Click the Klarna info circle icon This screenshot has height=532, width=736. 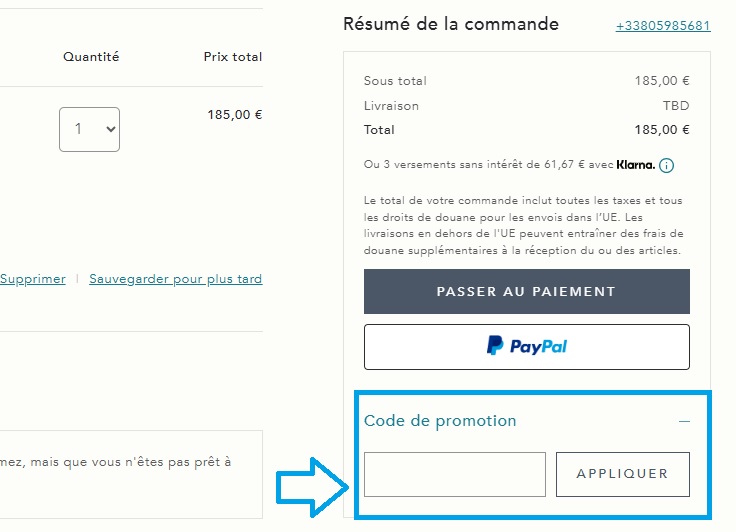667,166
